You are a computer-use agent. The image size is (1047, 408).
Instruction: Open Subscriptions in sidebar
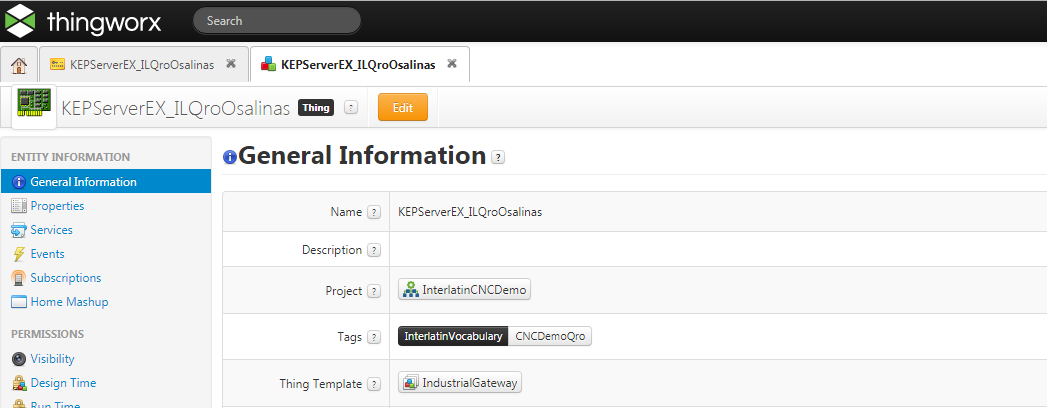click(65, 278)
